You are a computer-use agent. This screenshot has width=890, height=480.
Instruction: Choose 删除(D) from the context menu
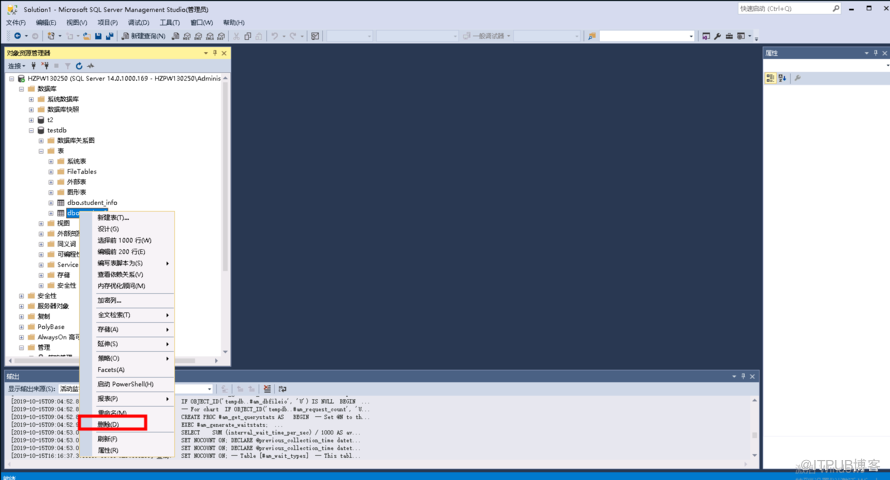pos(108,424)
